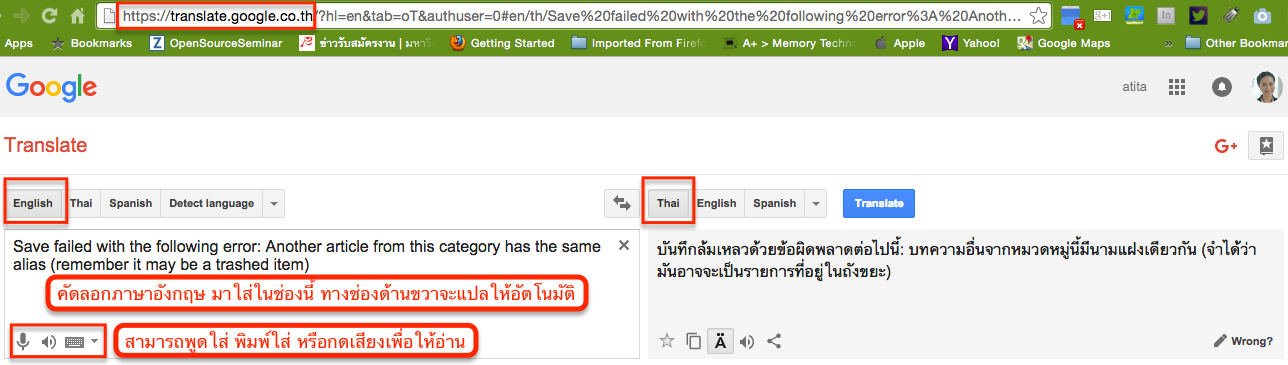1288x365 pixels.
Task: Click the blue Translate button
Action: coord(879,203)
